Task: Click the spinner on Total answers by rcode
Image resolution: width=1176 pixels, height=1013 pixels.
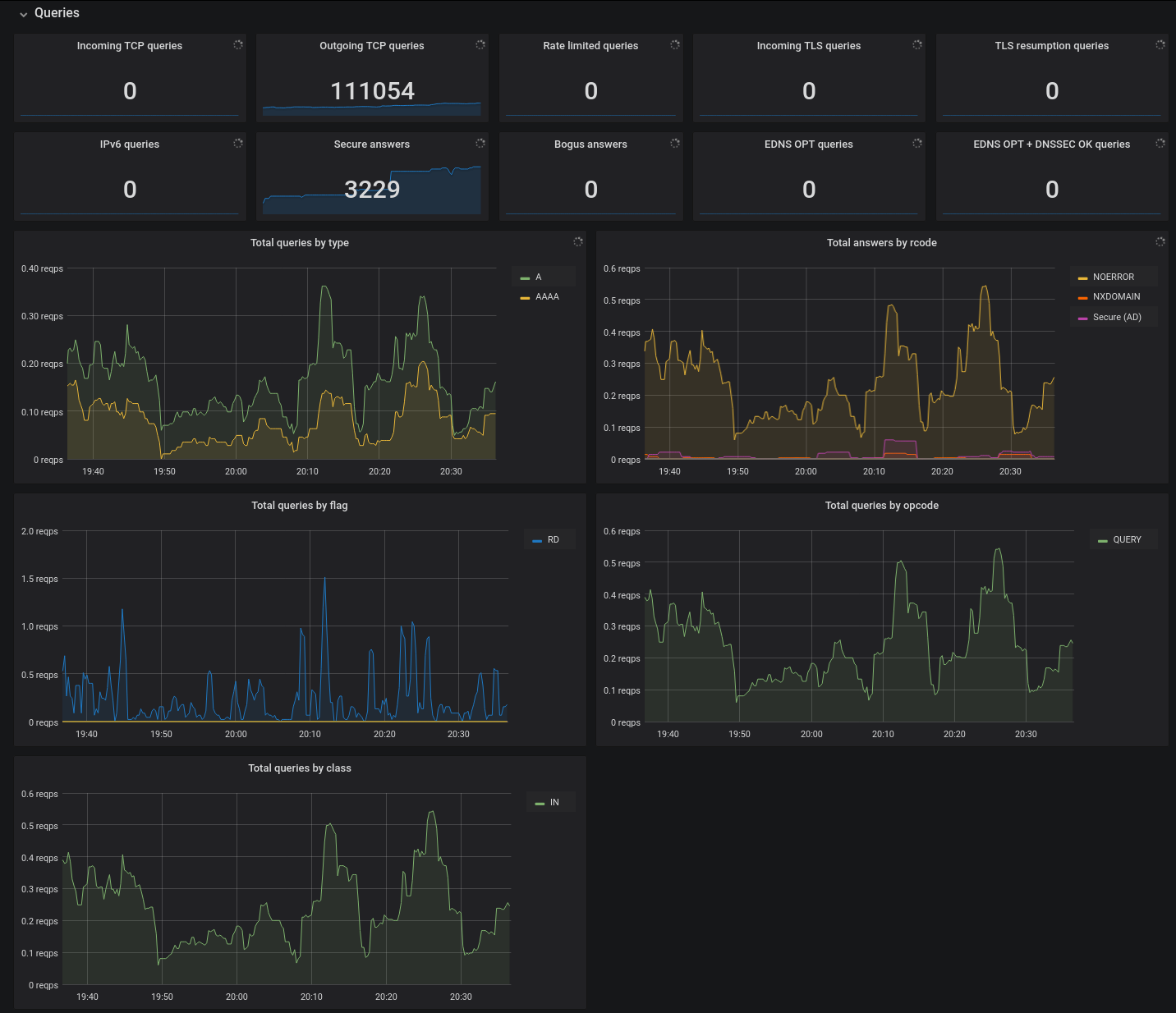Action: click(1160, 241)
